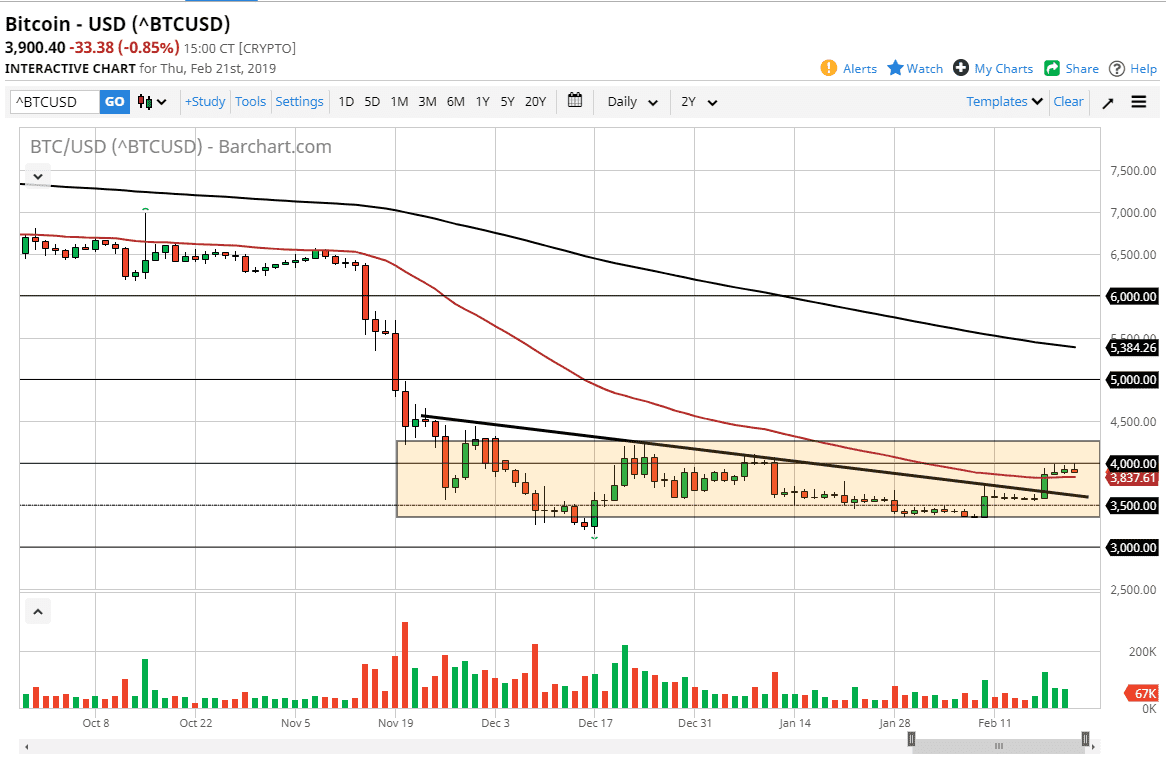Click the ^BTCUSD symbol input field
This screenshot has width=1166, height=761.
click(53, 101)
